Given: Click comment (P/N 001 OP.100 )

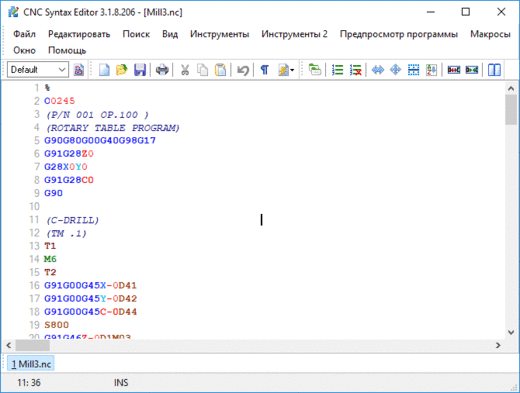Looking at the screenshot, I should click(x=97, y=115).
